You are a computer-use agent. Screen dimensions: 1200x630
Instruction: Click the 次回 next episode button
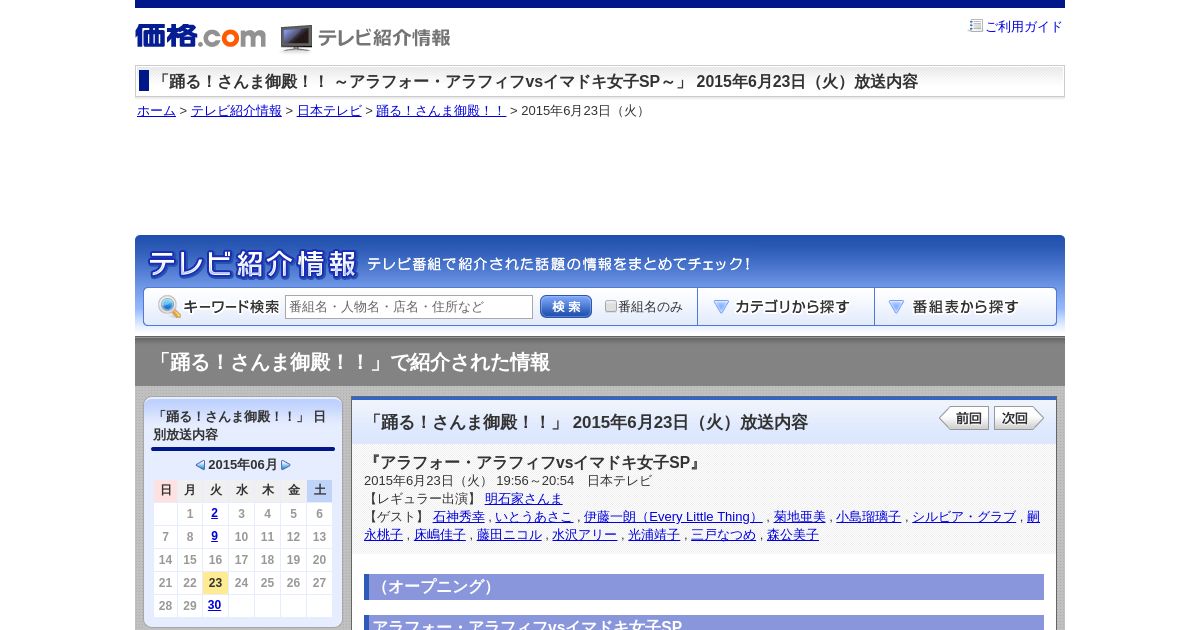point(1019,418)
